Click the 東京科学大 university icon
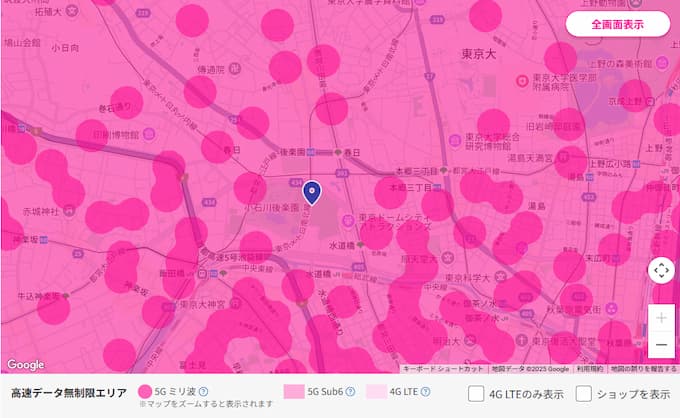The height and width of the screenshot is (418, 680). click(501, 276)
